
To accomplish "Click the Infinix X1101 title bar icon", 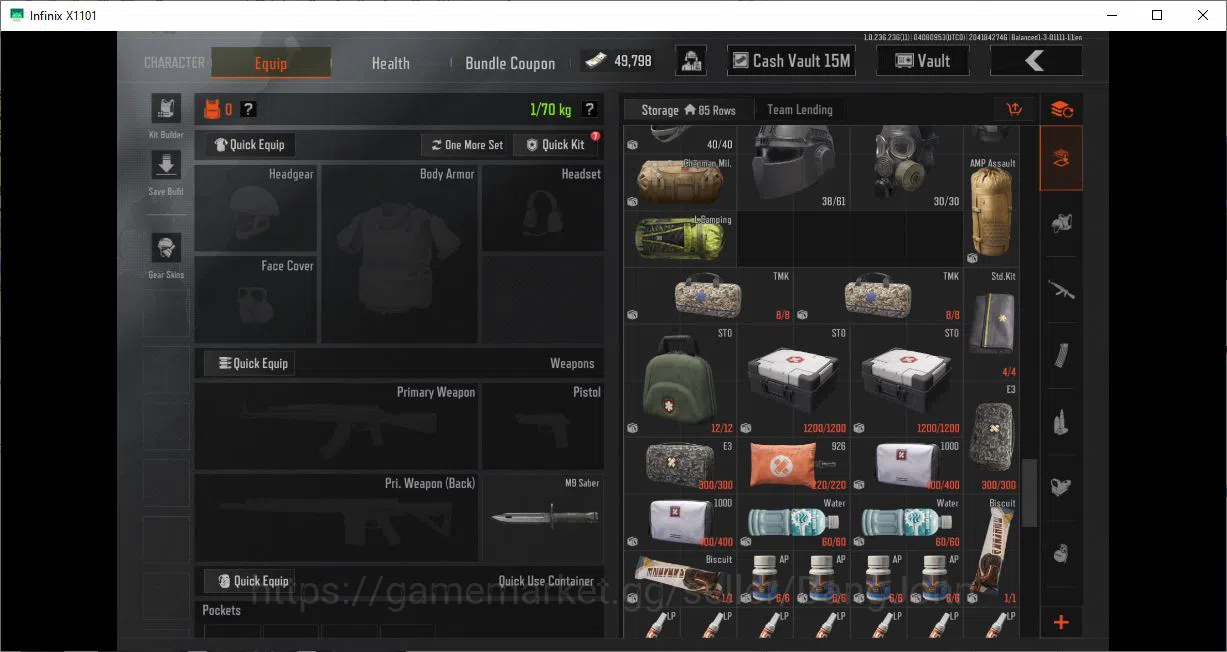I will (x=16, y=15).
